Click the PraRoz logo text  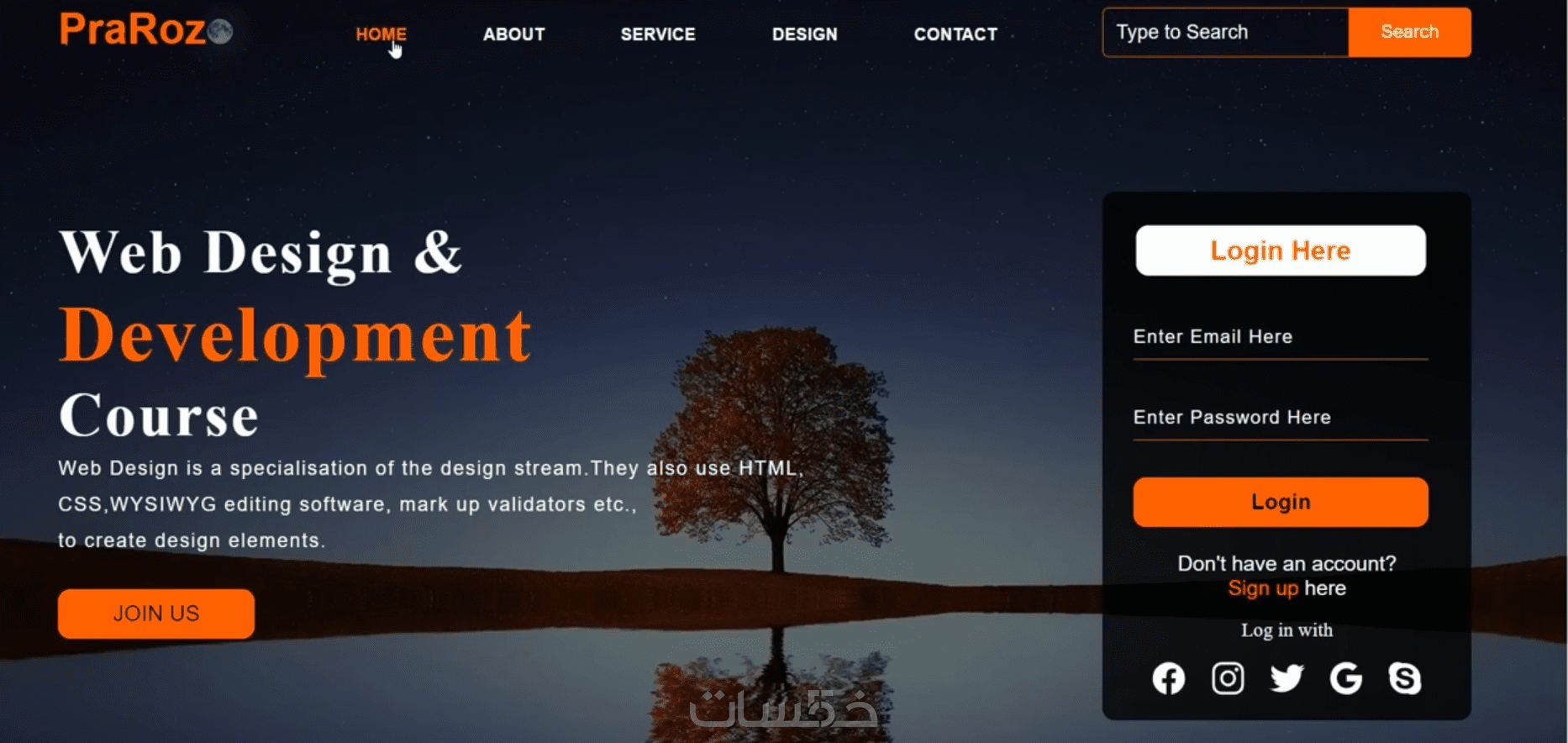(133, 29)
